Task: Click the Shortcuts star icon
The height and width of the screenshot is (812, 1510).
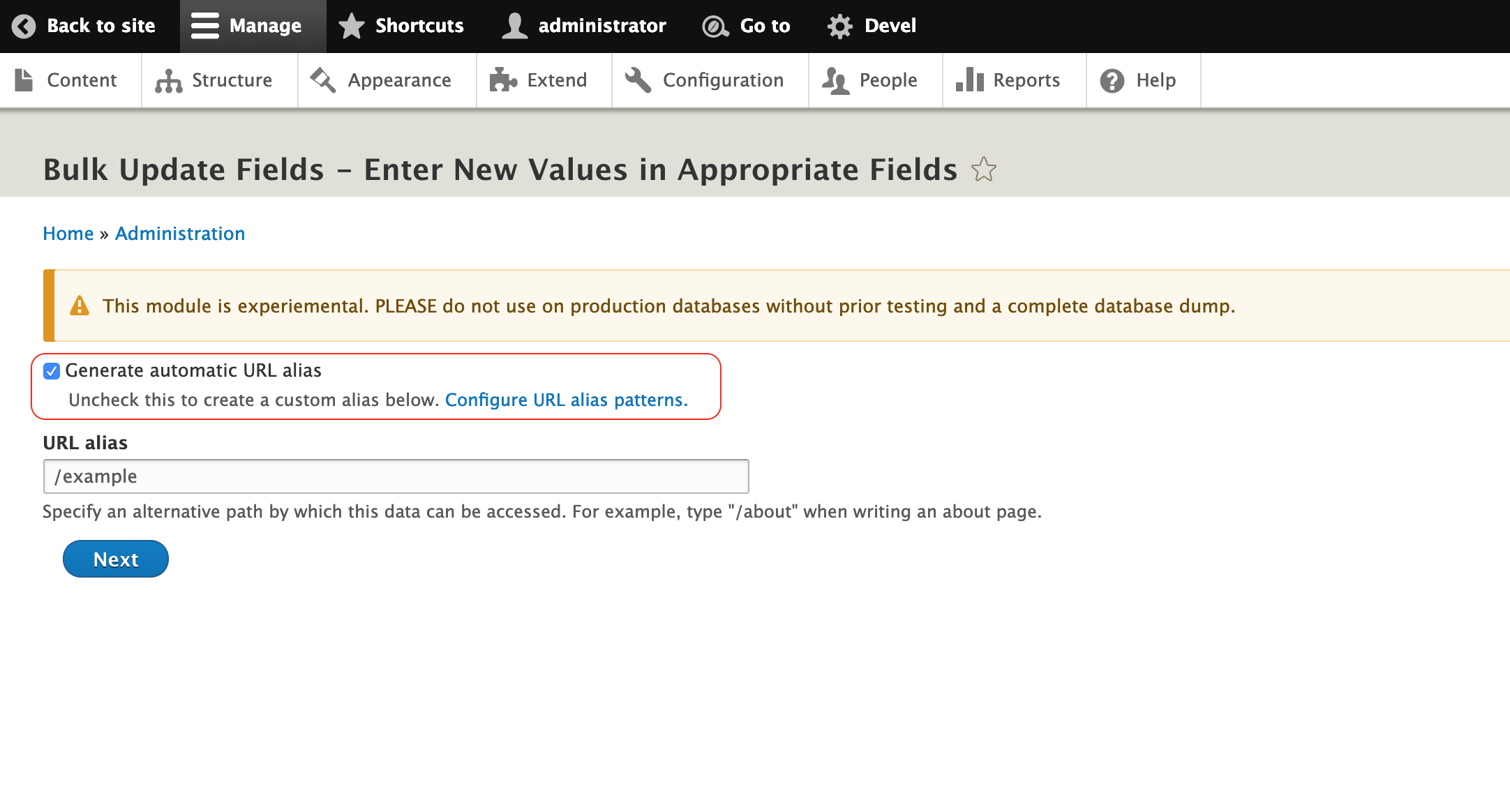Action: pos(352,26)
